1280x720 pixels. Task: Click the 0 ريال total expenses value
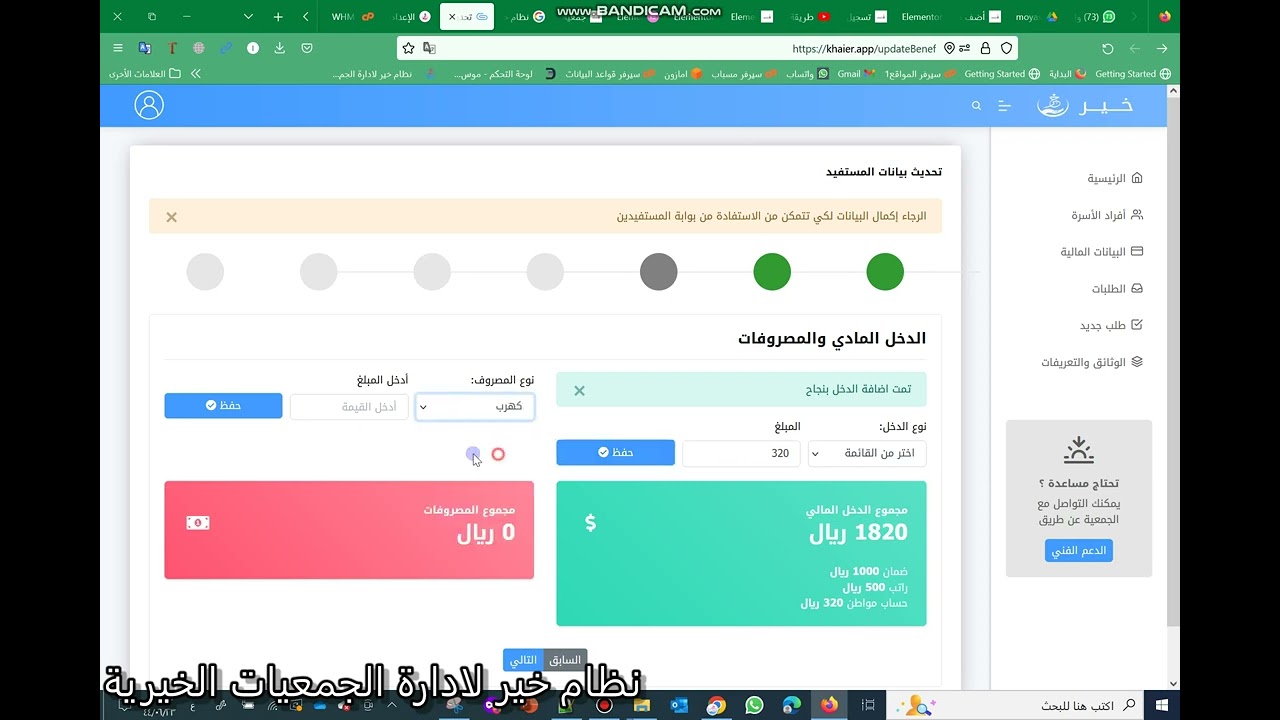(486, 533)
